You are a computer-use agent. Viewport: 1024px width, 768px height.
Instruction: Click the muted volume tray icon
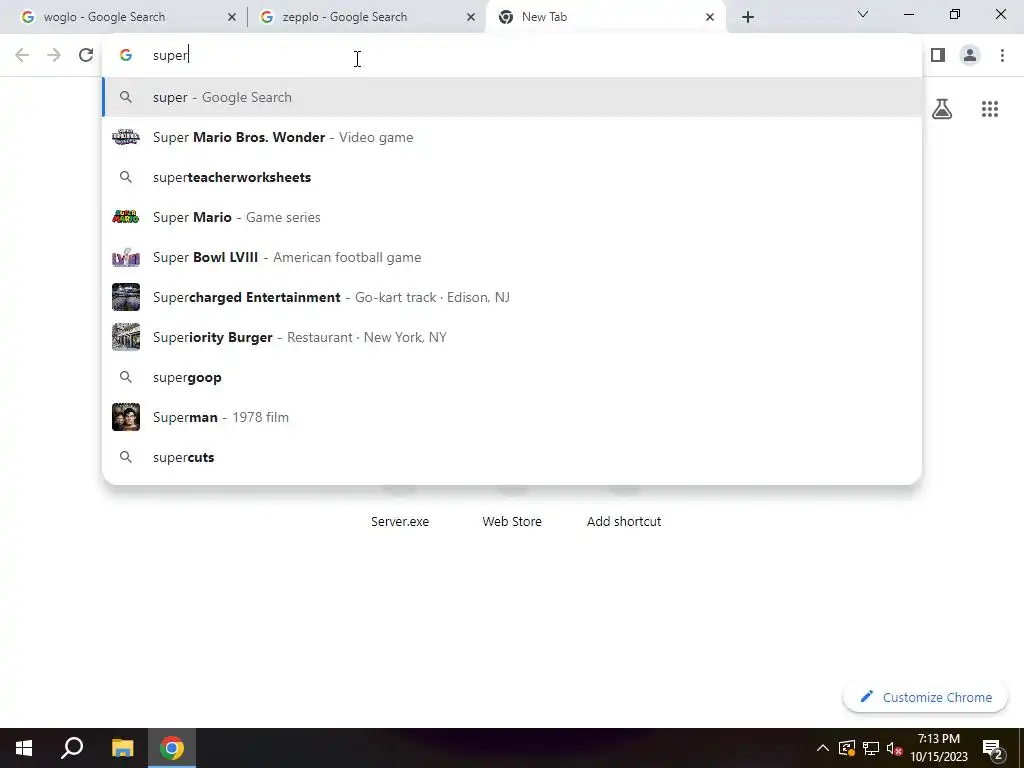pyautogui.click(x=894, y=748)
